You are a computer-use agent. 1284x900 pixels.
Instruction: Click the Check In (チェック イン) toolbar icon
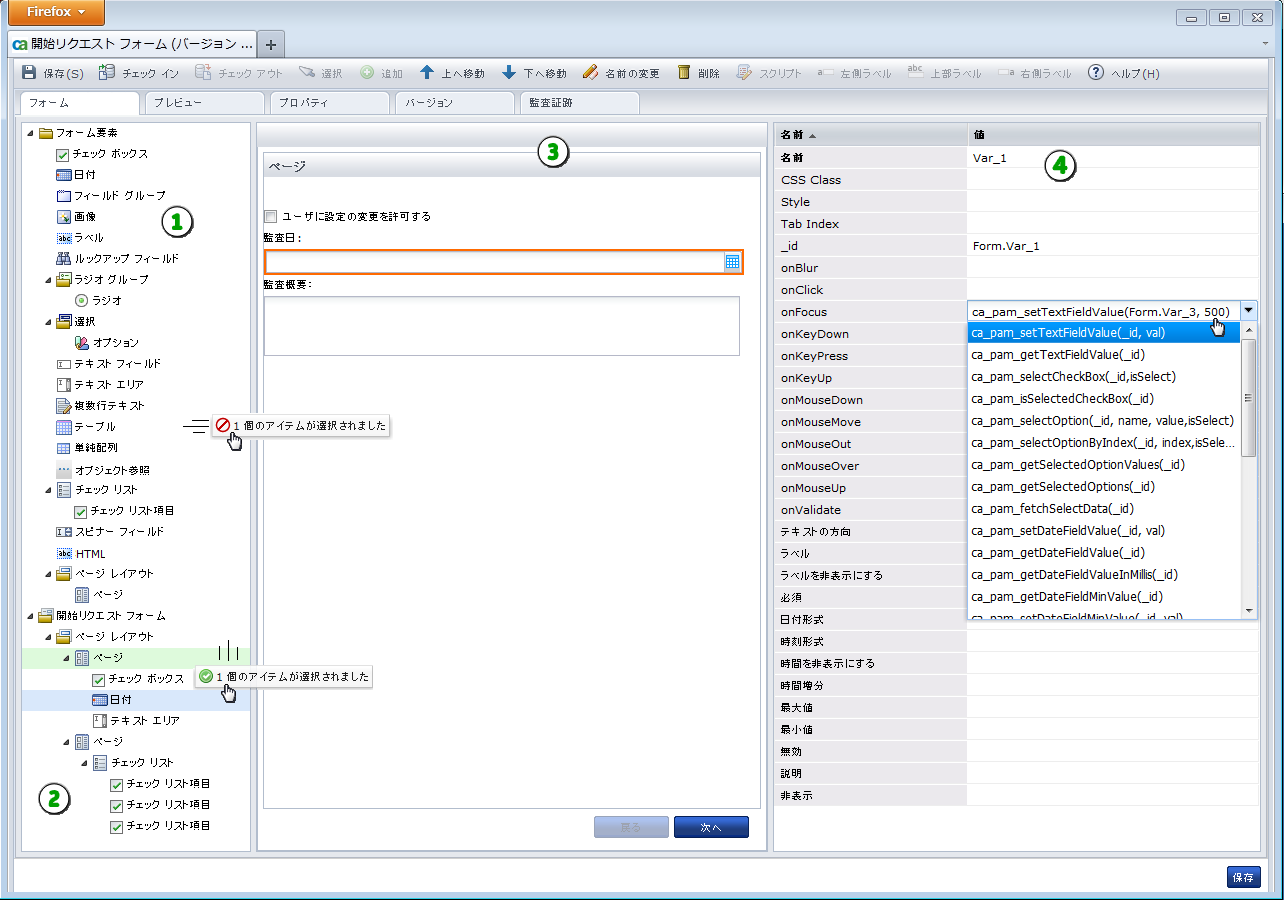[x=107, y=73]
